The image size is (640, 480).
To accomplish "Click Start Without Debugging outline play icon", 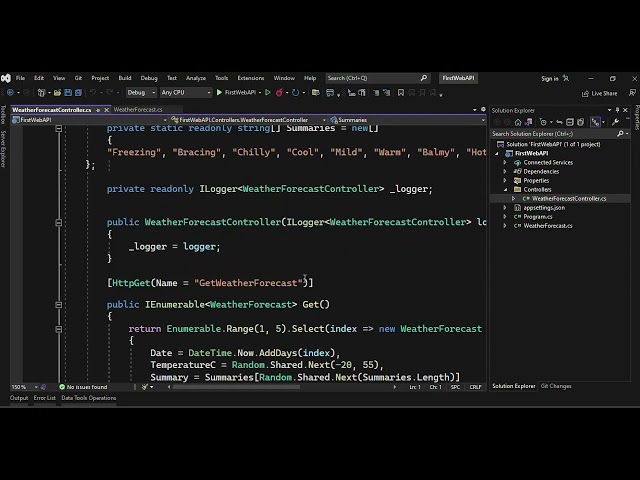I will tap(268, 93).
